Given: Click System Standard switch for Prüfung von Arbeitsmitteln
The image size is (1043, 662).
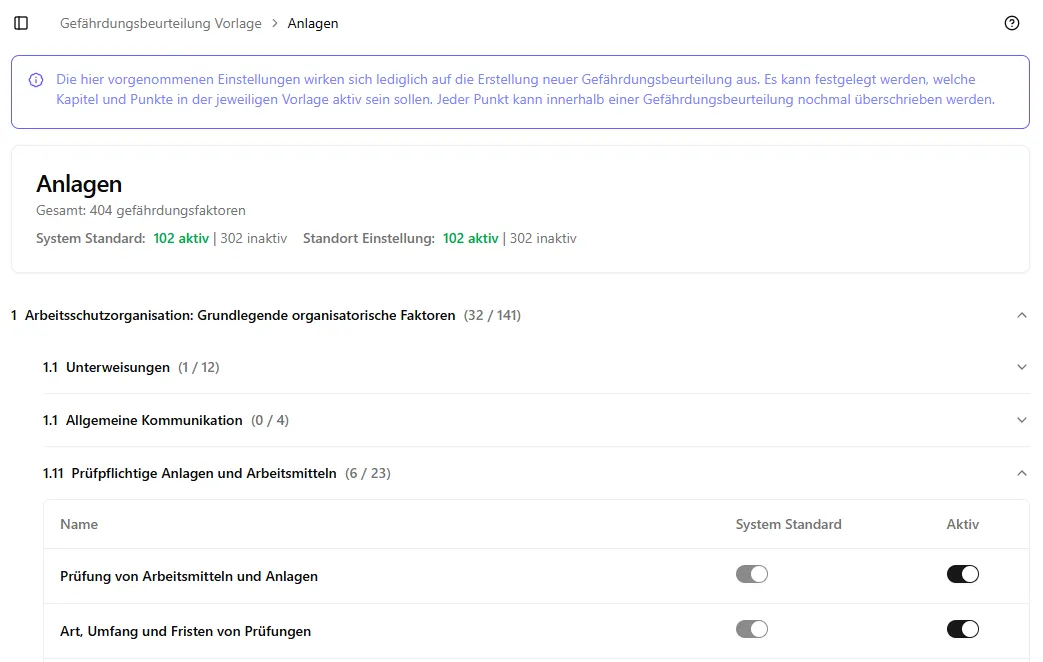Looking at the screenshot, I should click(x=751, y=574).
